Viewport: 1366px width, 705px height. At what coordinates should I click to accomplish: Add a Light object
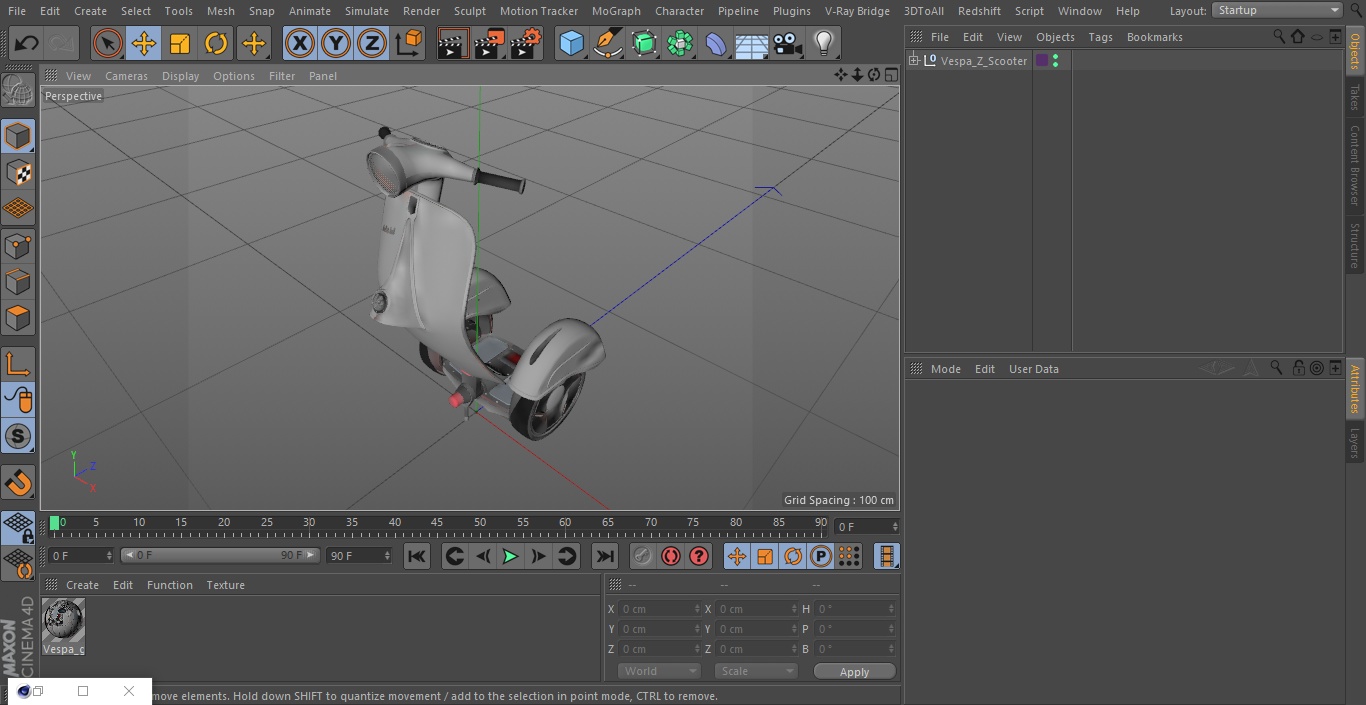pyautogui.click(x=824, y=43)
